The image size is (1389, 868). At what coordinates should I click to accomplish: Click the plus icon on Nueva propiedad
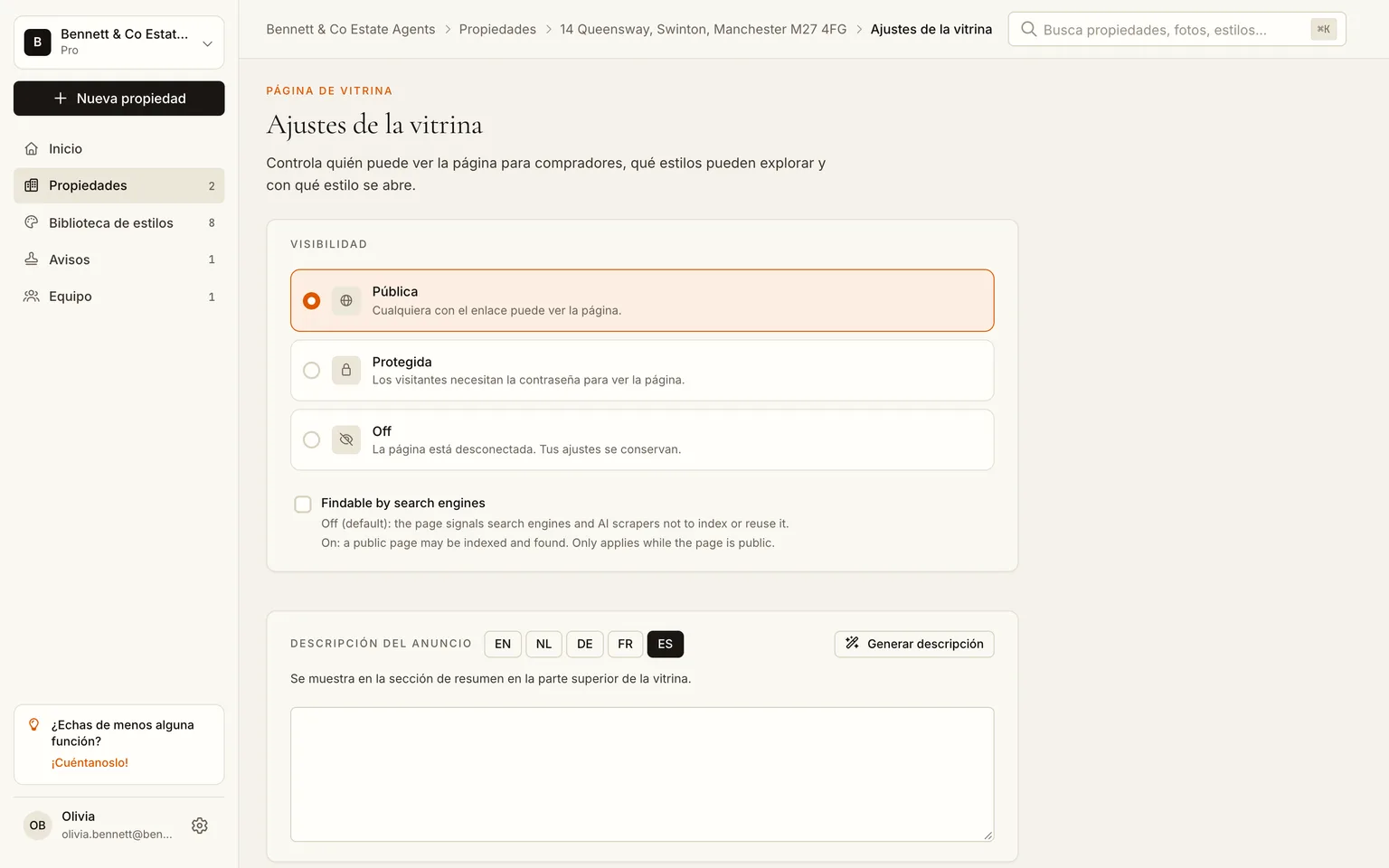coord(61,99)
